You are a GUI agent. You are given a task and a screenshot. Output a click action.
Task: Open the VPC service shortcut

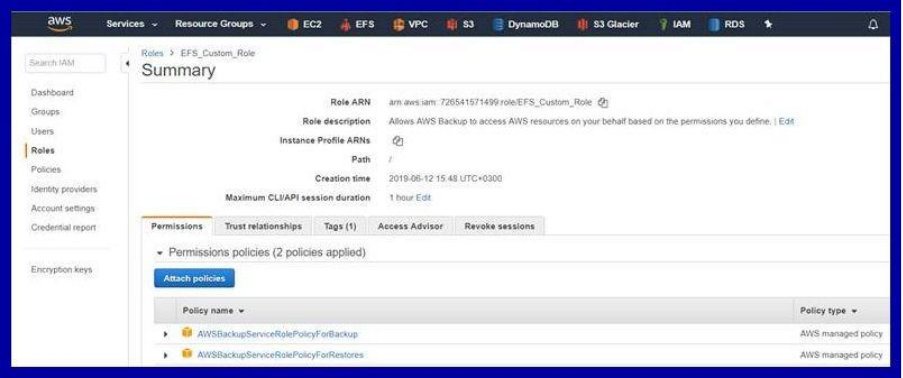point(410,24)
